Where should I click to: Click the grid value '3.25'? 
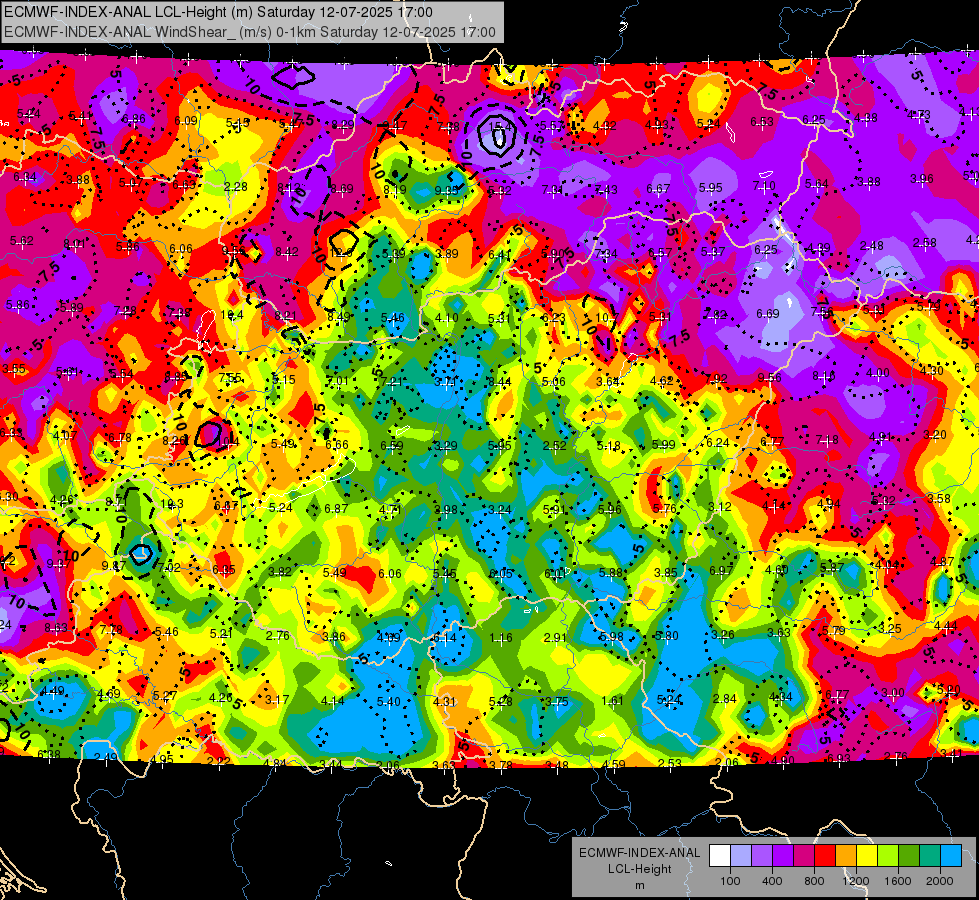889,628
